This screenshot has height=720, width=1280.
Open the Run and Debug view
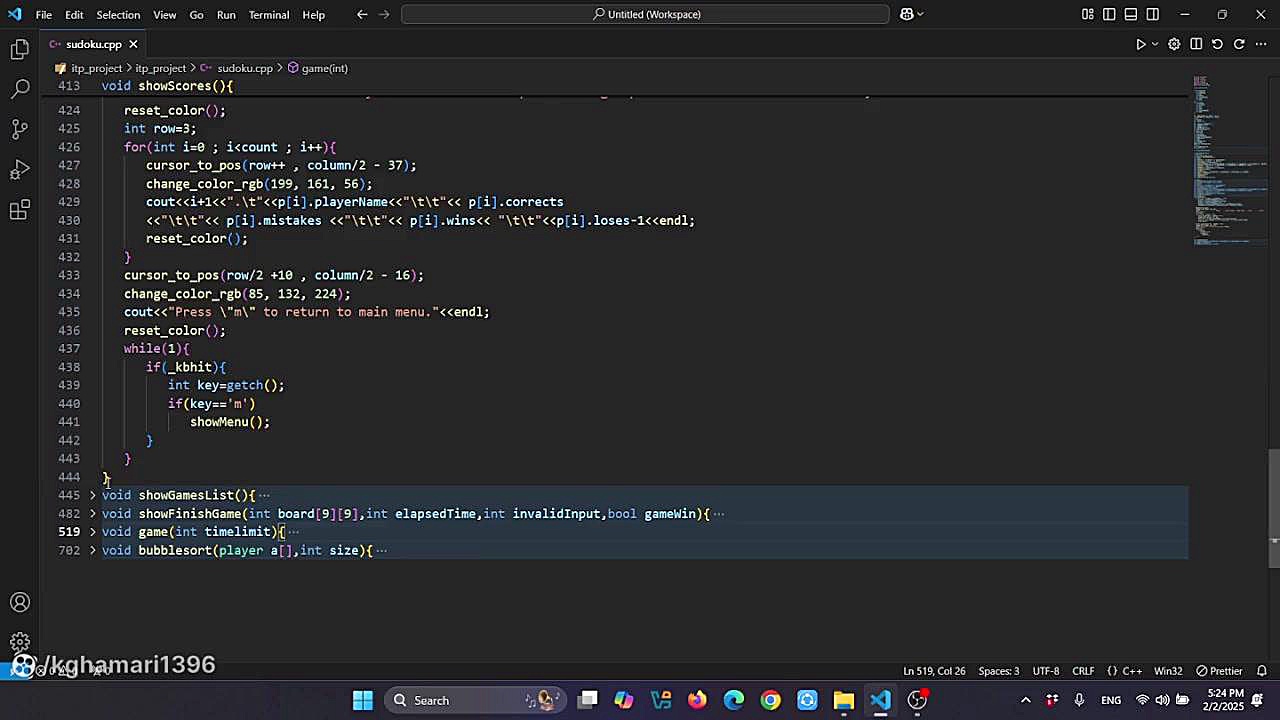tap(20, 170)
